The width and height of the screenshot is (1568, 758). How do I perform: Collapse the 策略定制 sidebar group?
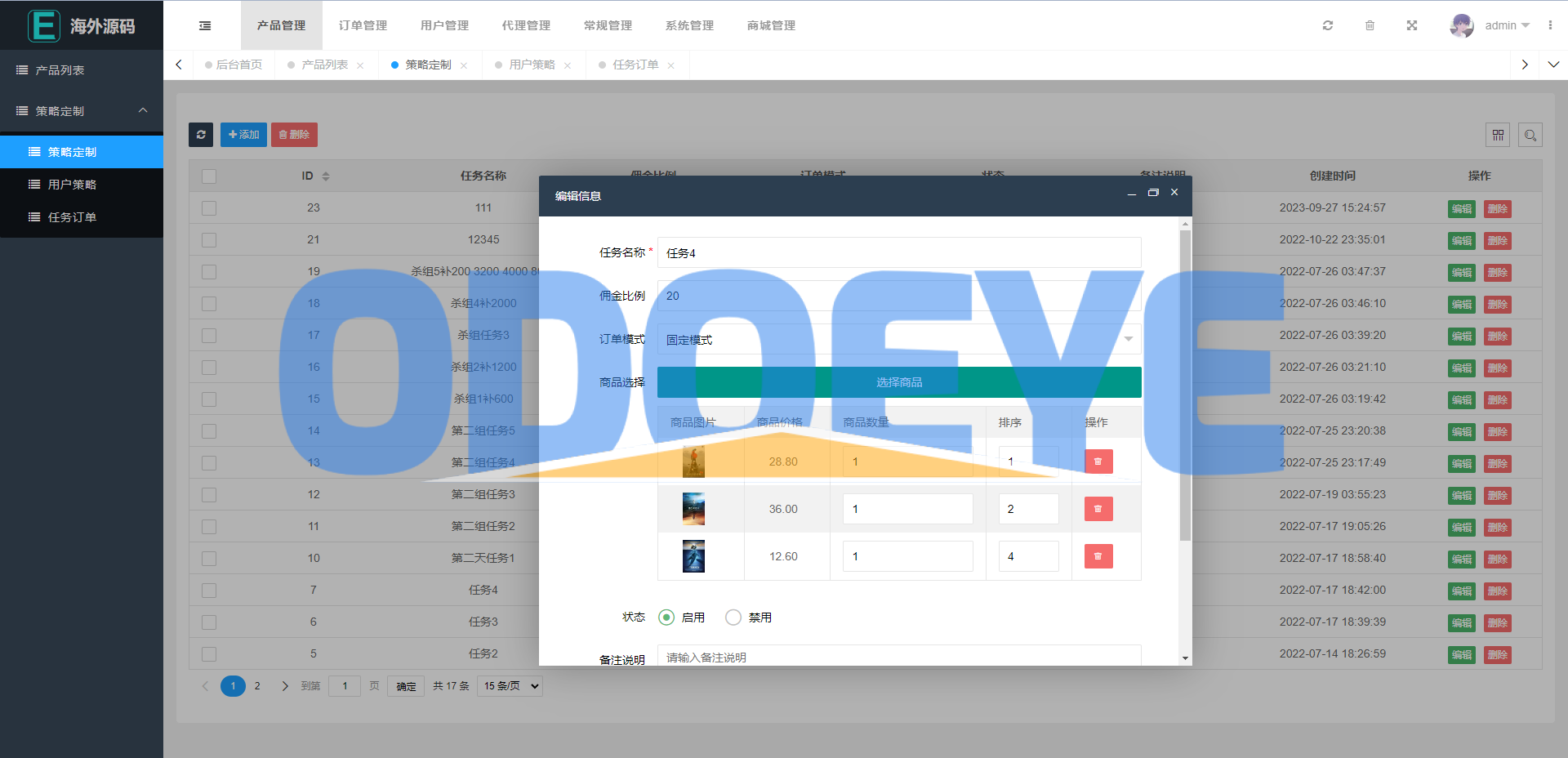pyautogui.click(x=82, y=111)
